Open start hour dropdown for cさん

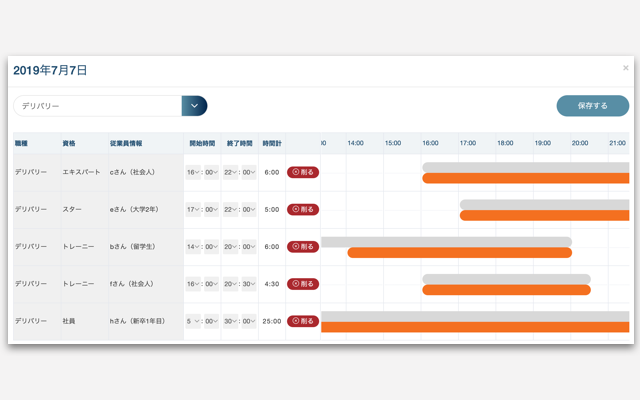193,172
